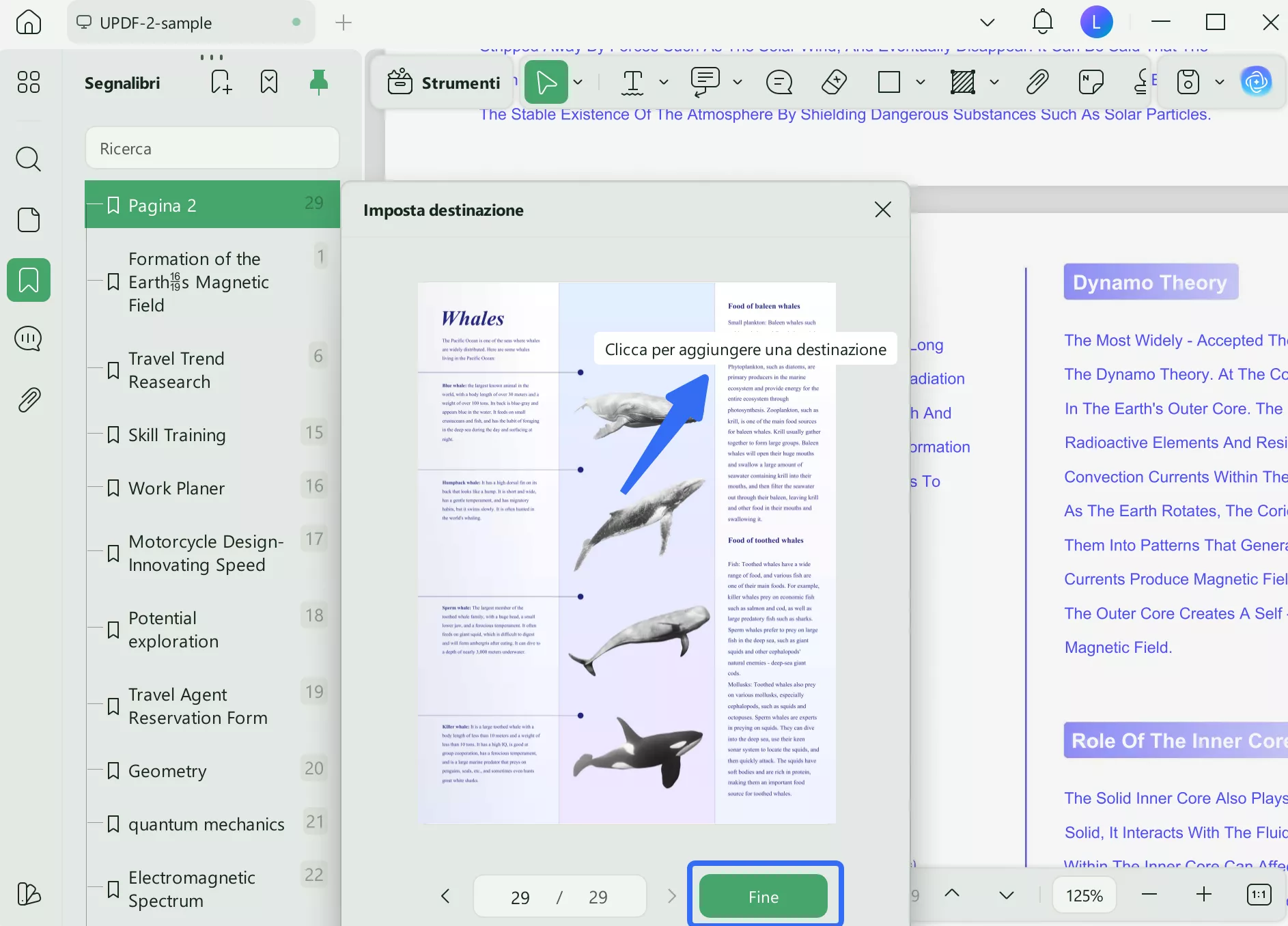This screenshot has width=1288, height=926.
Task: Click the add bookmark icon
Action: click(221, 83)
